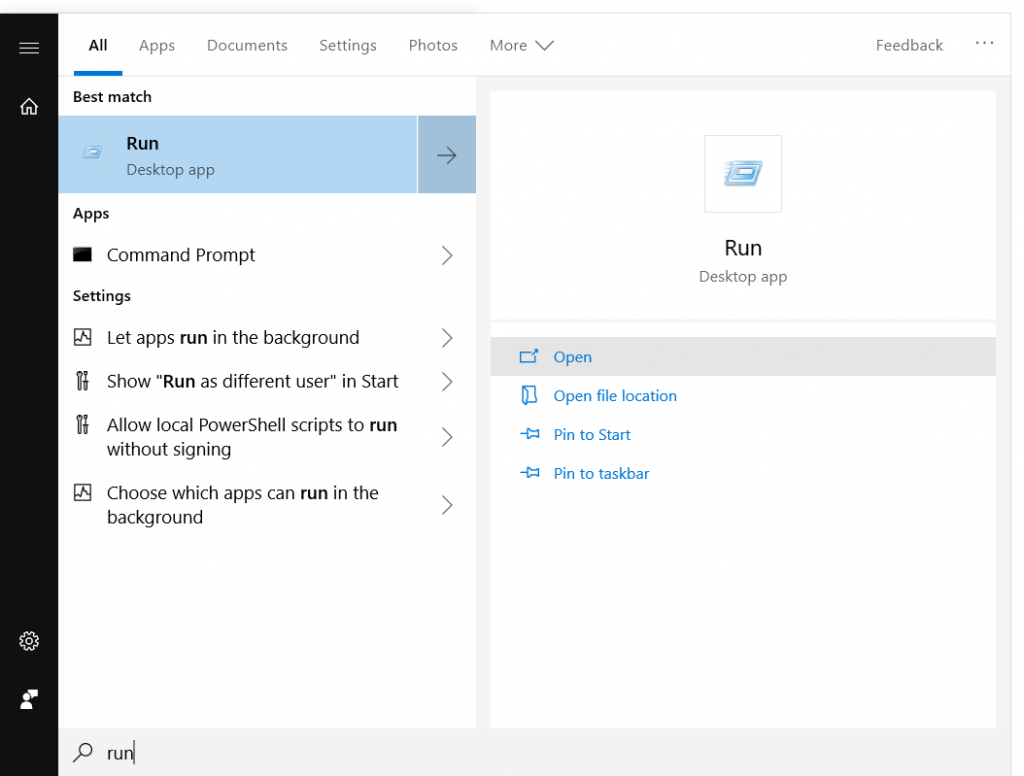Open the More filter dropdown
1024x776 pixels.
[521, 45]
